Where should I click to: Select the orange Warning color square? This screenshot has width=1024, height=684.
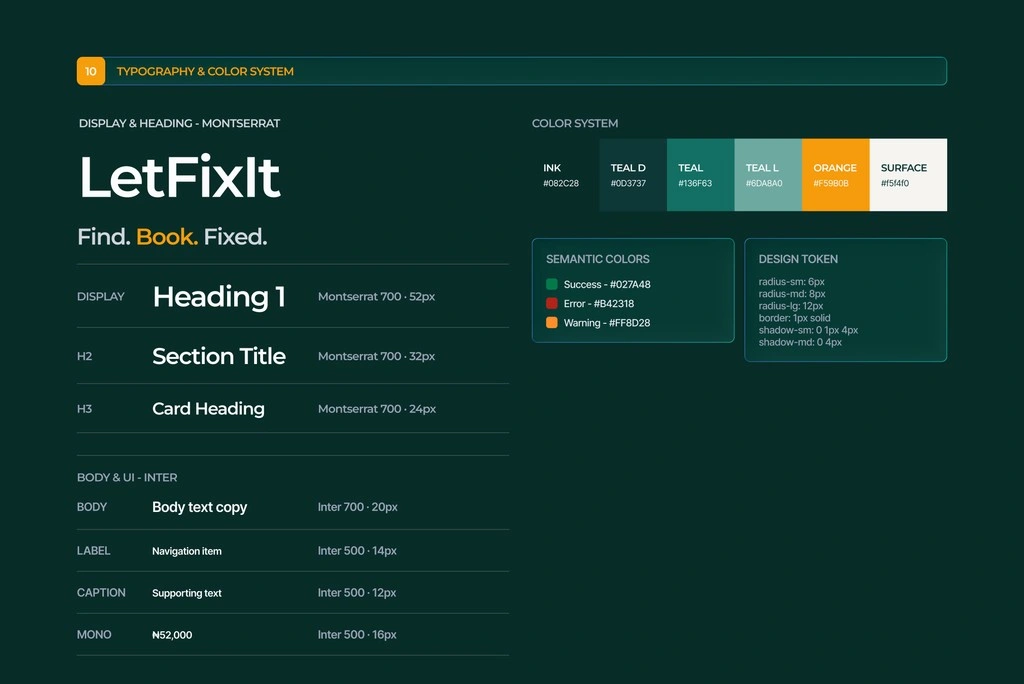[552, 323]
